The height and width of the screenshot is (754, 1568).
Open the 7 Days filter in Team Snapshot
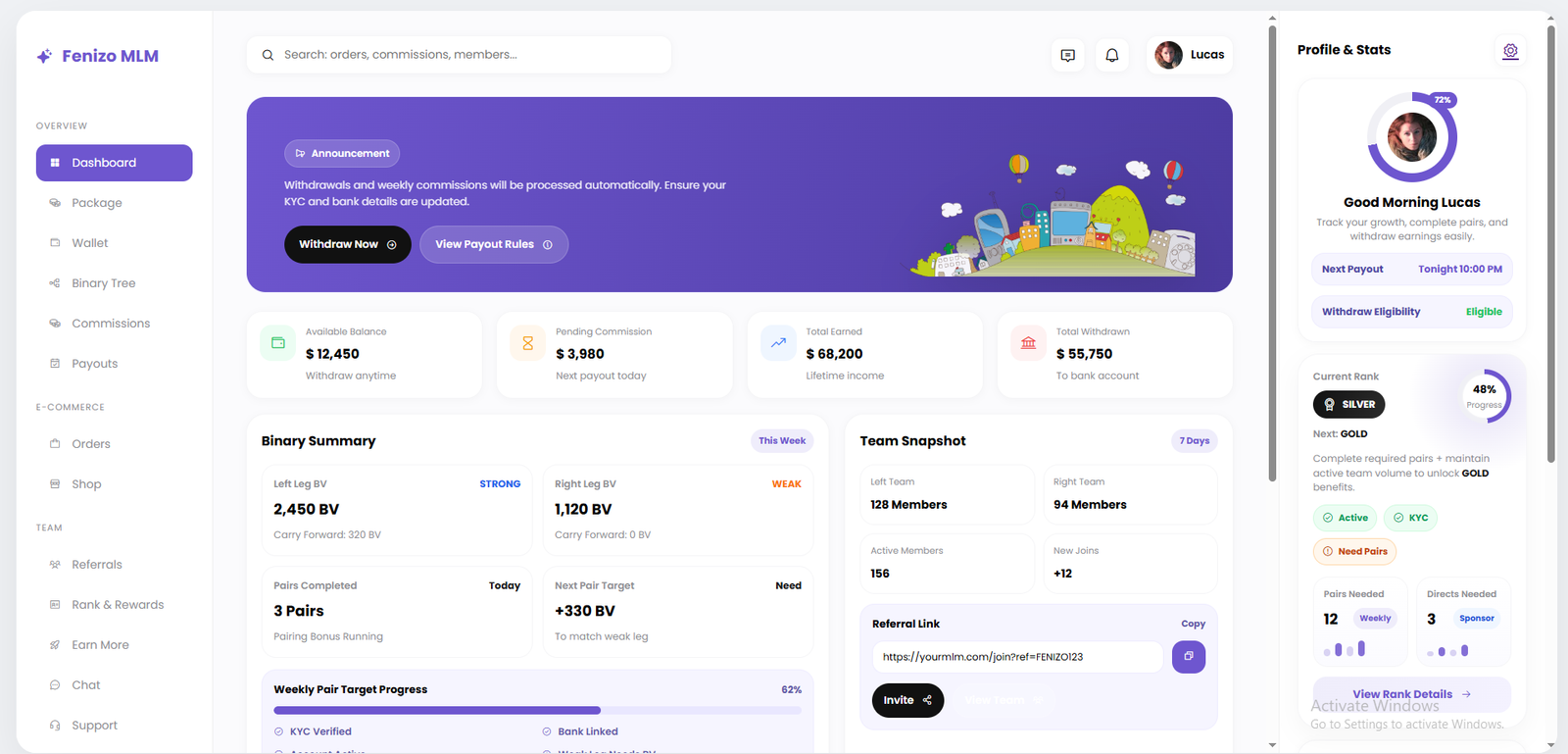[1194, 441]
